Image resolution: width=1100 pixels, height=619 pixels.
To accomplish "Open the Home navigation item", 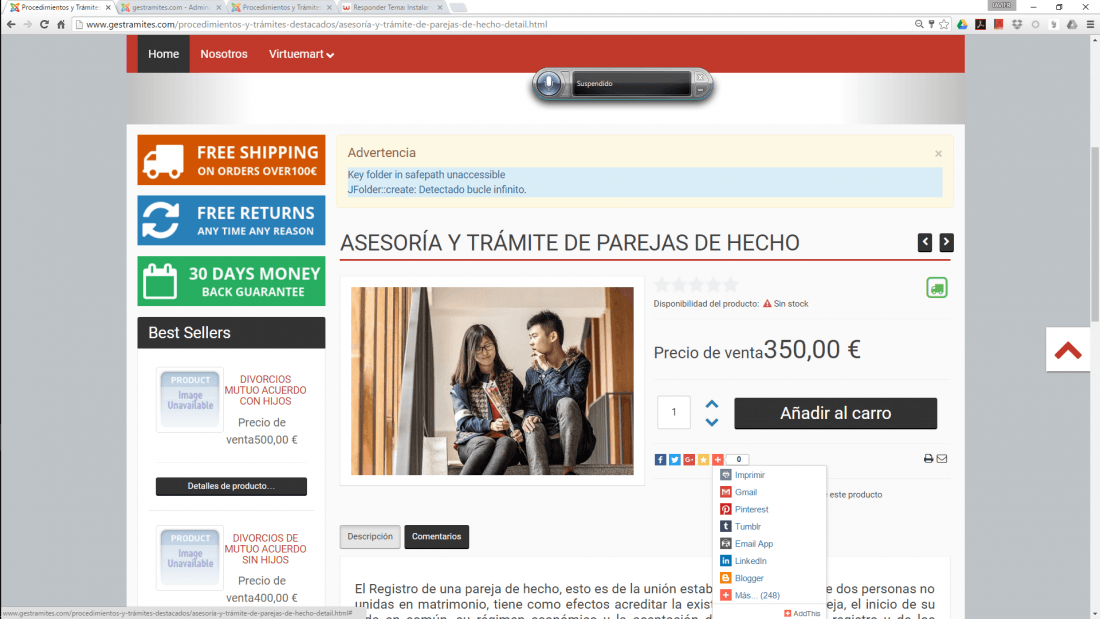I will [163, 54].
